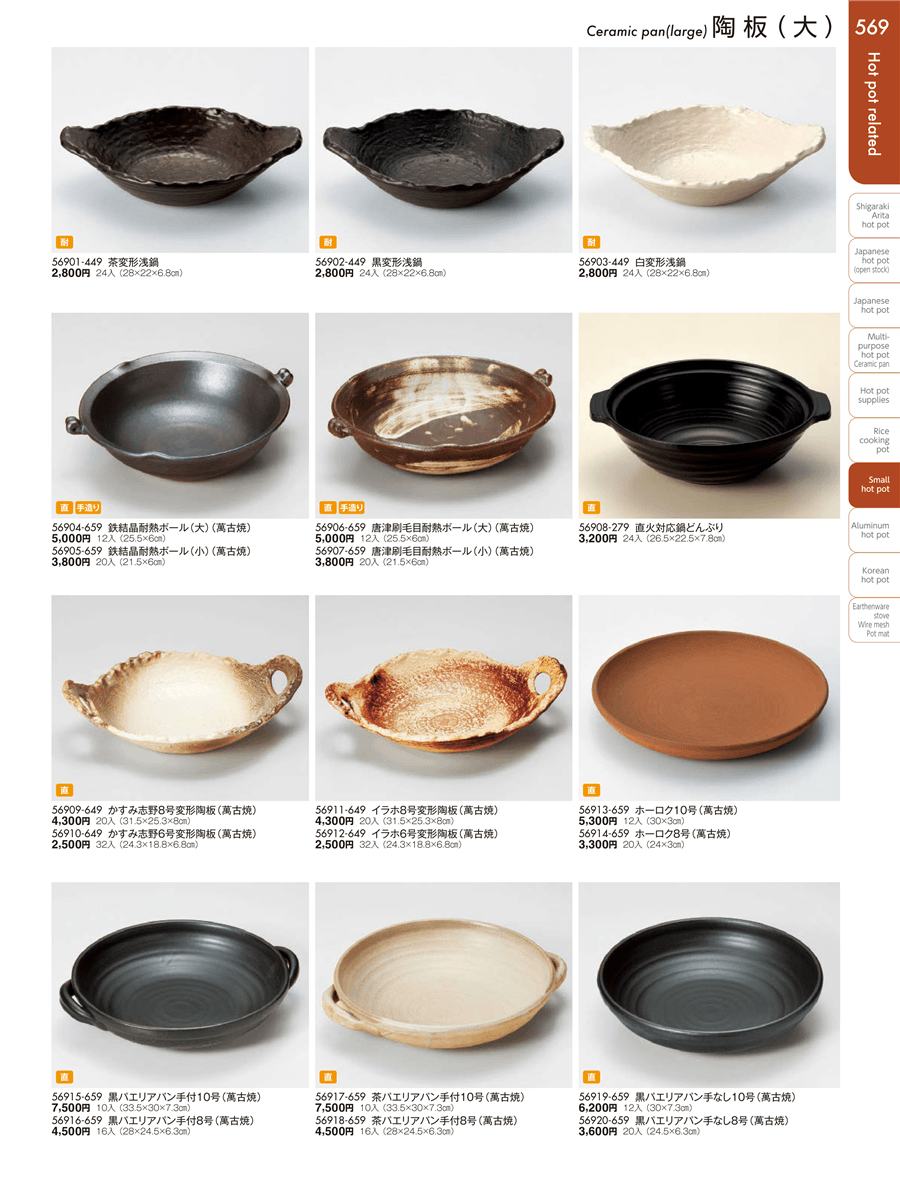
Task: Open the Hot pot supplies tab
Action: pos(874,396)
